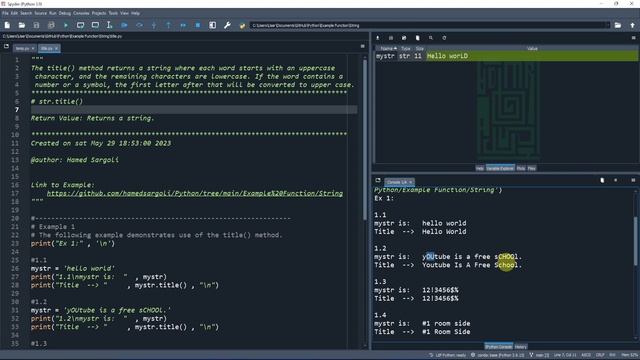This screenshot has width=640, height=360.
Task: Open the Debug menu
Action: click(65, 13)
